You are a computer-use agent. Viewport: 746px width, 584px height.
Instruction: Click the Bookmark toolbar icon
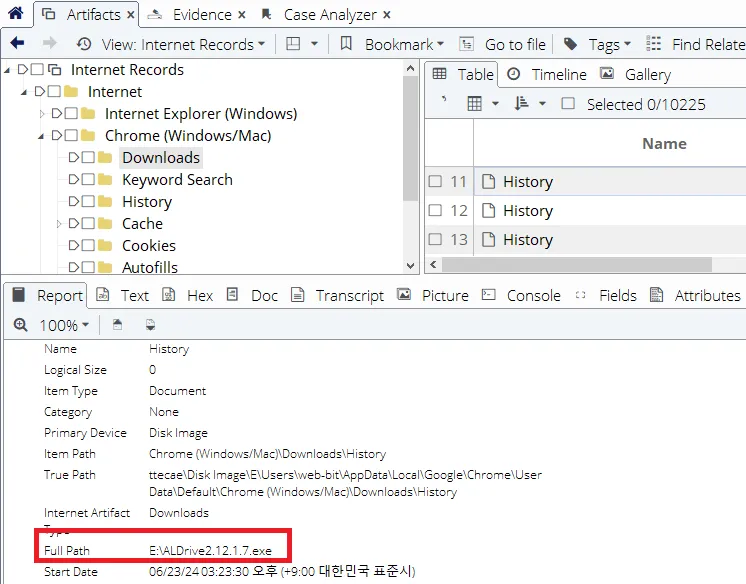tap(346, 44)
